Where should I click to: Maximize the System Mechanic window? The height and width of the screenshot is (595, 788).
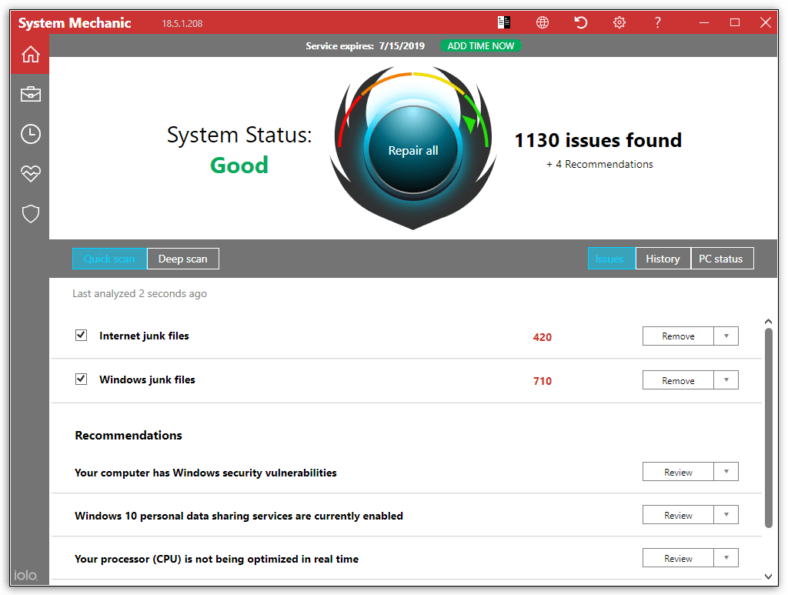click(x=735, y=23)
